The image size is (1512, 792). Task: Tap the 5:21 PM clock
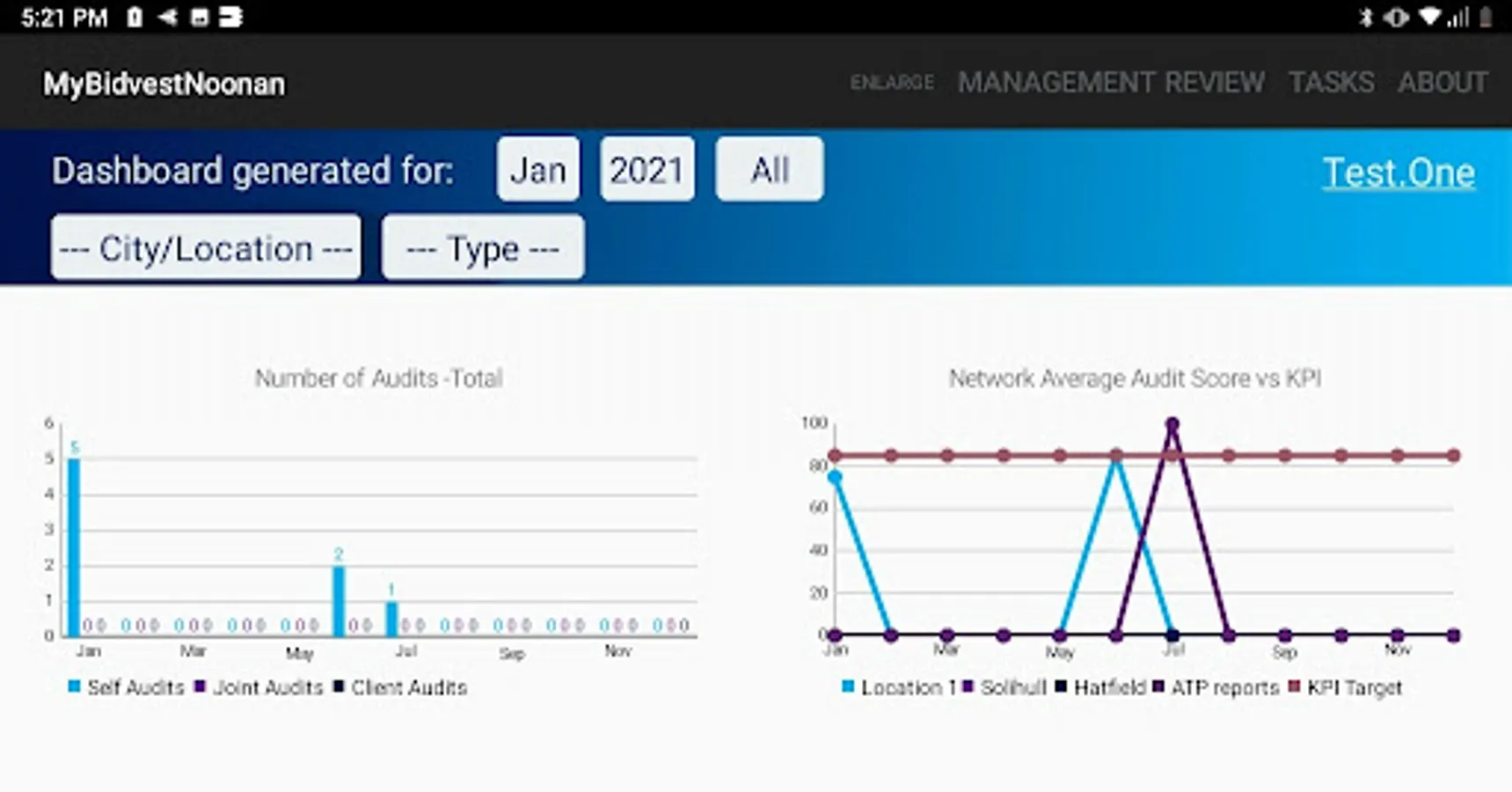pyautogui.click(x=63, y=18)
